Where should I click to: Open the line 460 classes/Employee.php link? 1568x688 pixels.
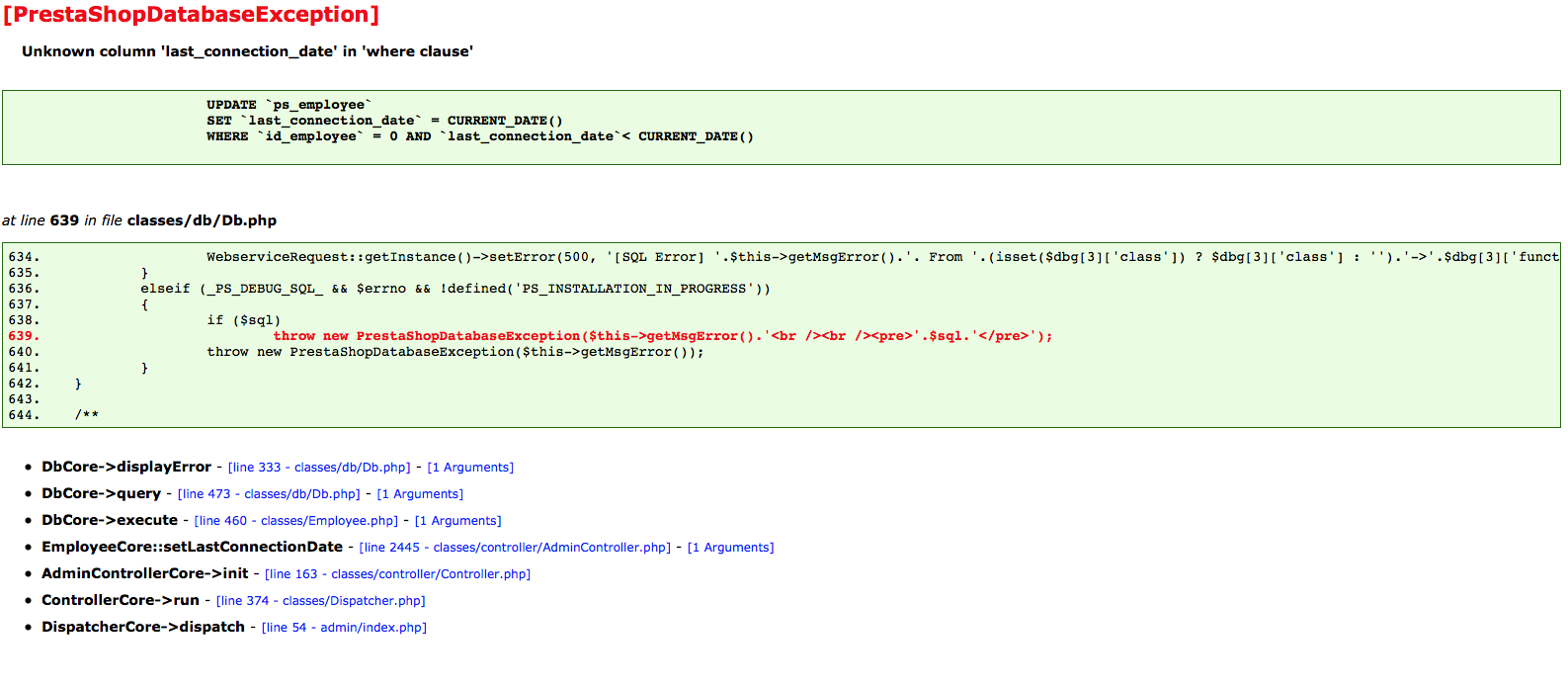[x=296, y=521]
